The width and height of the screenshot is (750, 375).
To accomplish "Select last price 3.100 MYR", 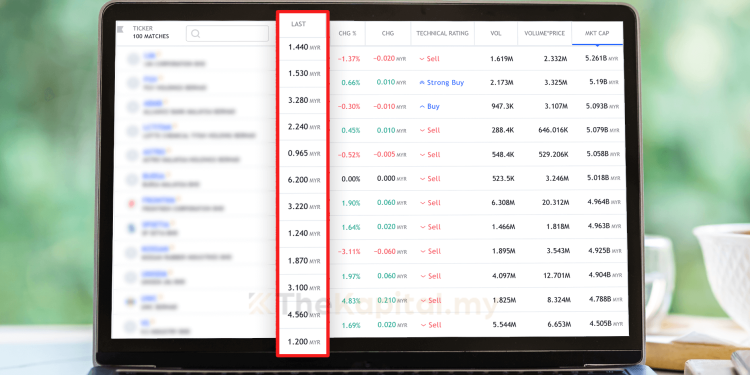I will pos(304,287).
